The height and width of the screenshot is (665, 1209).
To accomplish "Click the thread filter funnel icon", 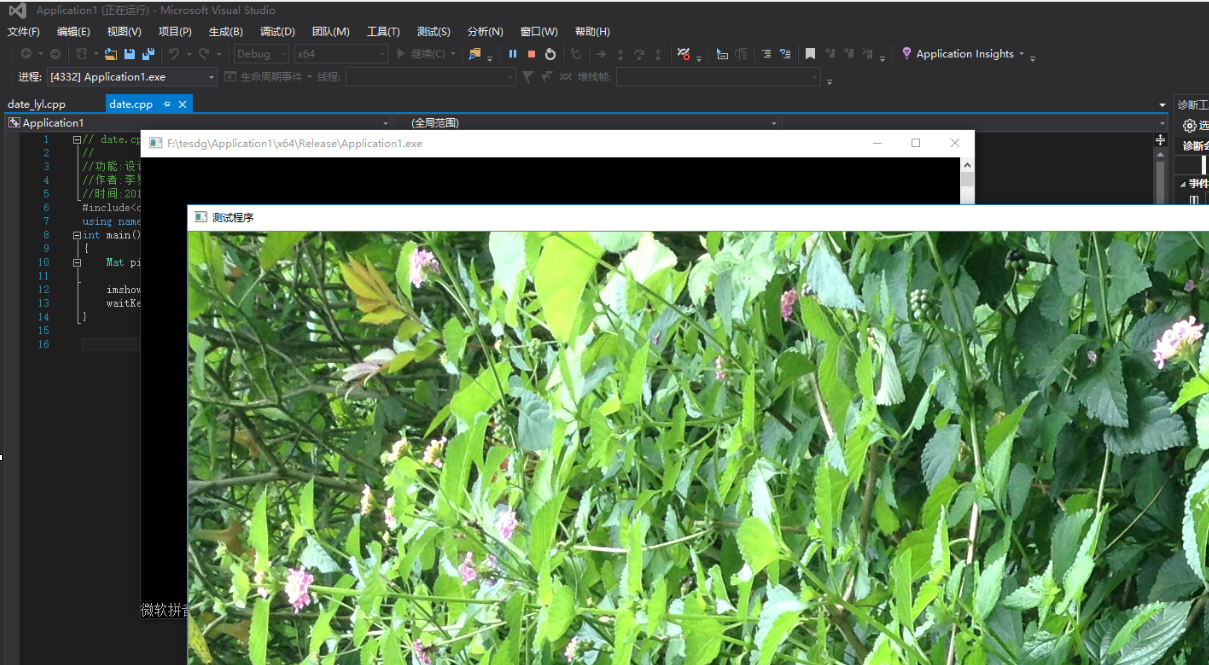I will point(528,77).
